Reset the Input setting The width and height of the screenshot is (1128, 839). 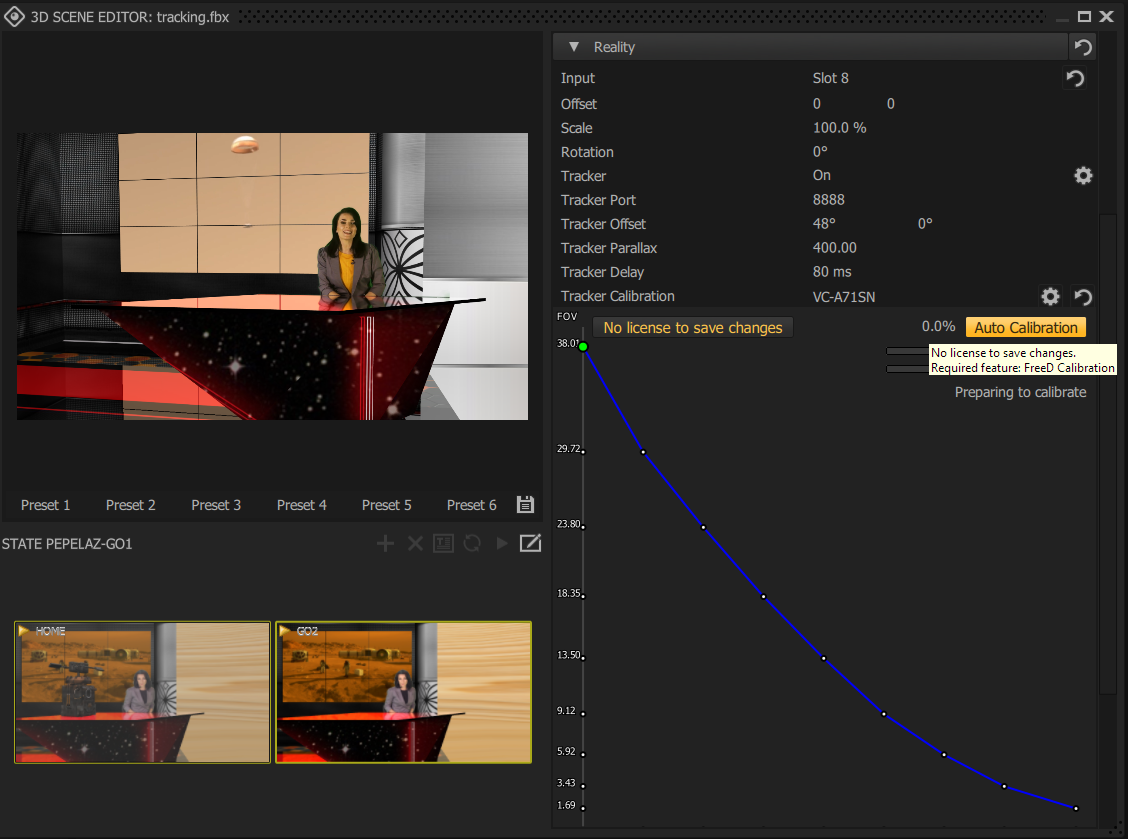1074,78
